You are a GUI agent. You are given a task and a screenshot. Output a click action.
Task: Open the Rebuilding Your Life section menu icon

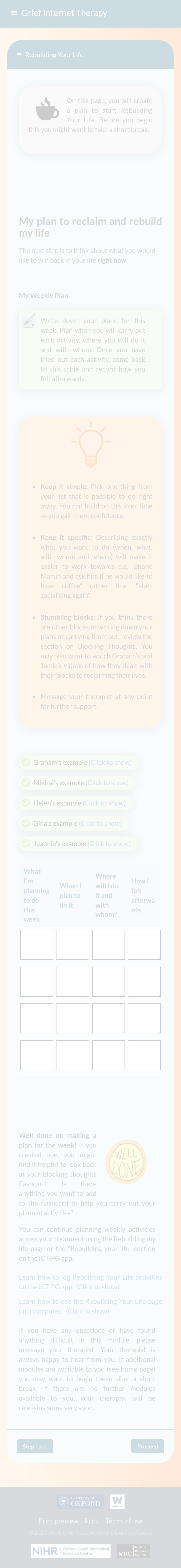[x=20, y=55]
